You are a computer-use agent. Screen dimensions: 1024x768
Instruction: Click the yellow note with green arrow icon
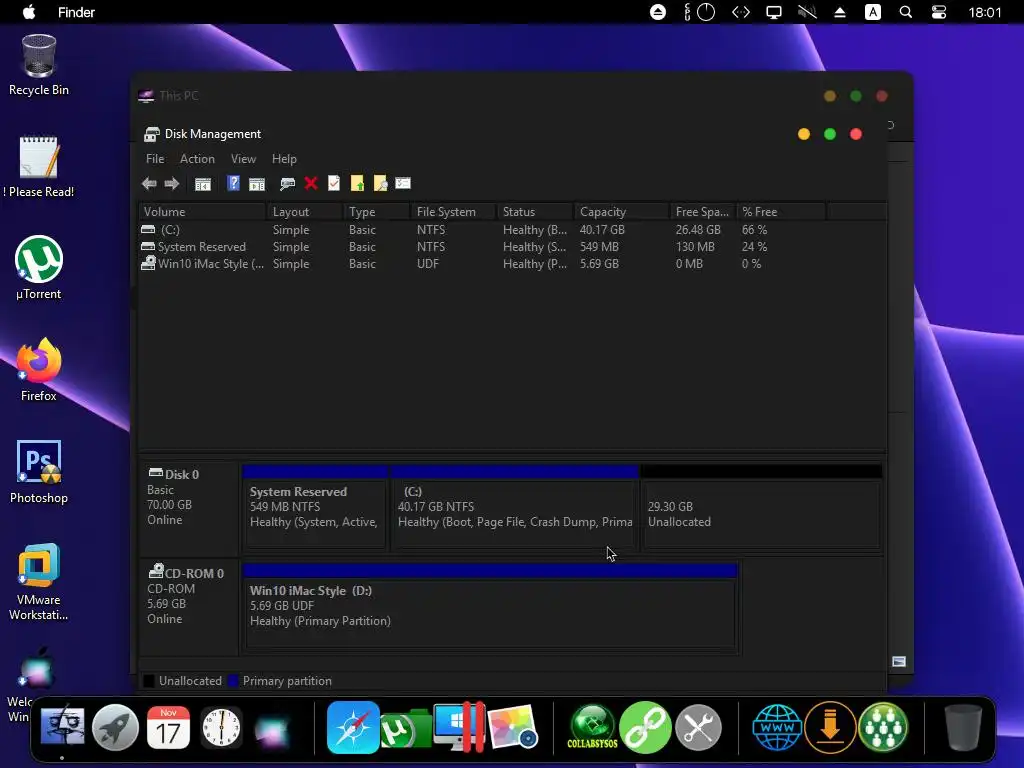[357, 184]
